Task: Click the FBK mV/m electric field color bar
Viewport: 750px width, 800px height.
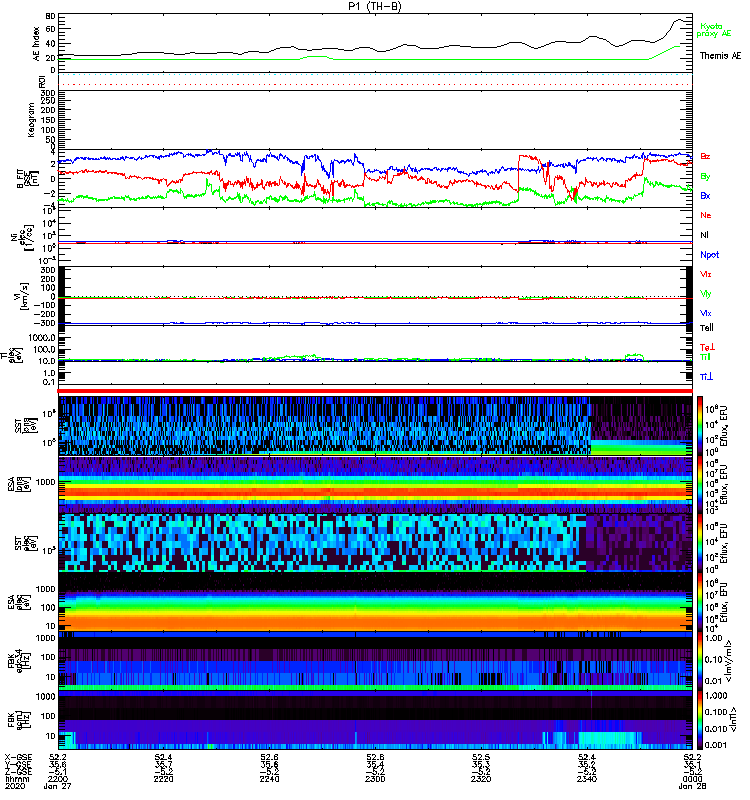Action: point(700,660)
